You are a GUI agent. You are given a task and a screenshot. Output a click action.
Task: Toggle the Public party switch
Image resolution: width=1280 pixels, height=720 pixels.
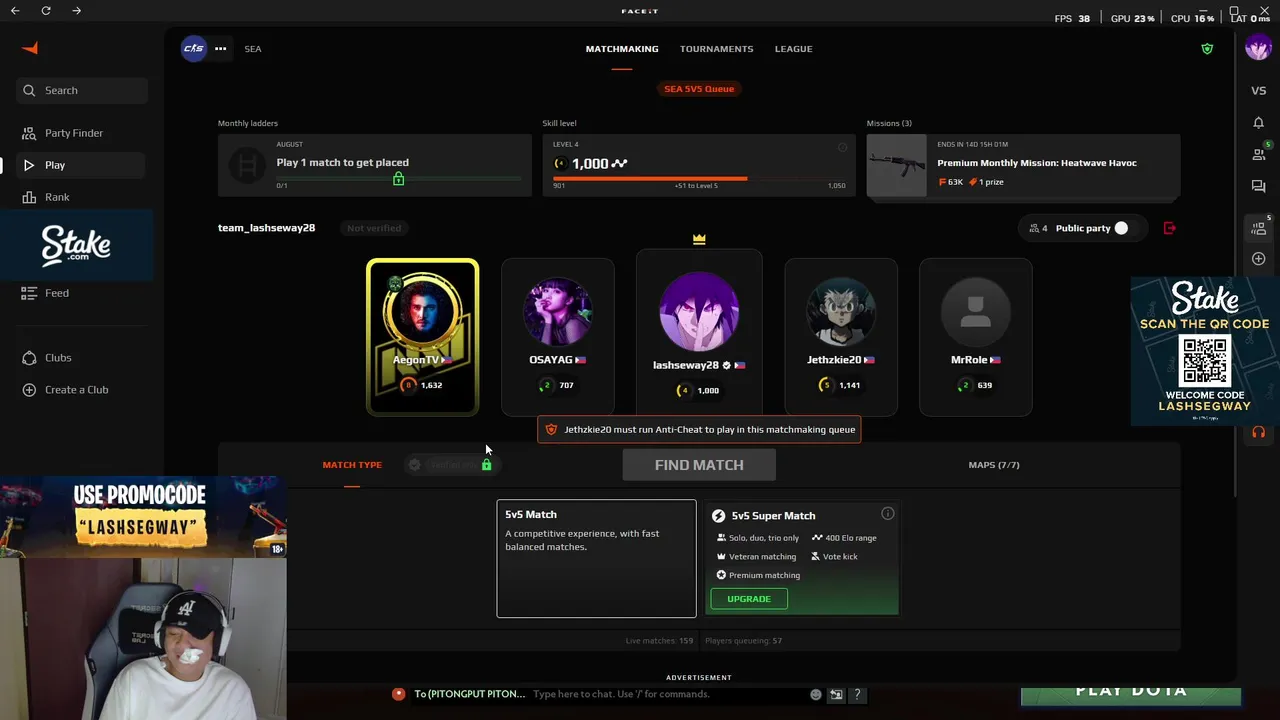tap(1121, 228)
